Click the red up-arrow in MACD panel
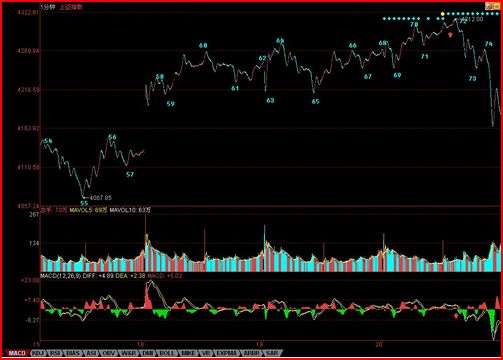Viewport: 503px width, 360px height. 456,315
